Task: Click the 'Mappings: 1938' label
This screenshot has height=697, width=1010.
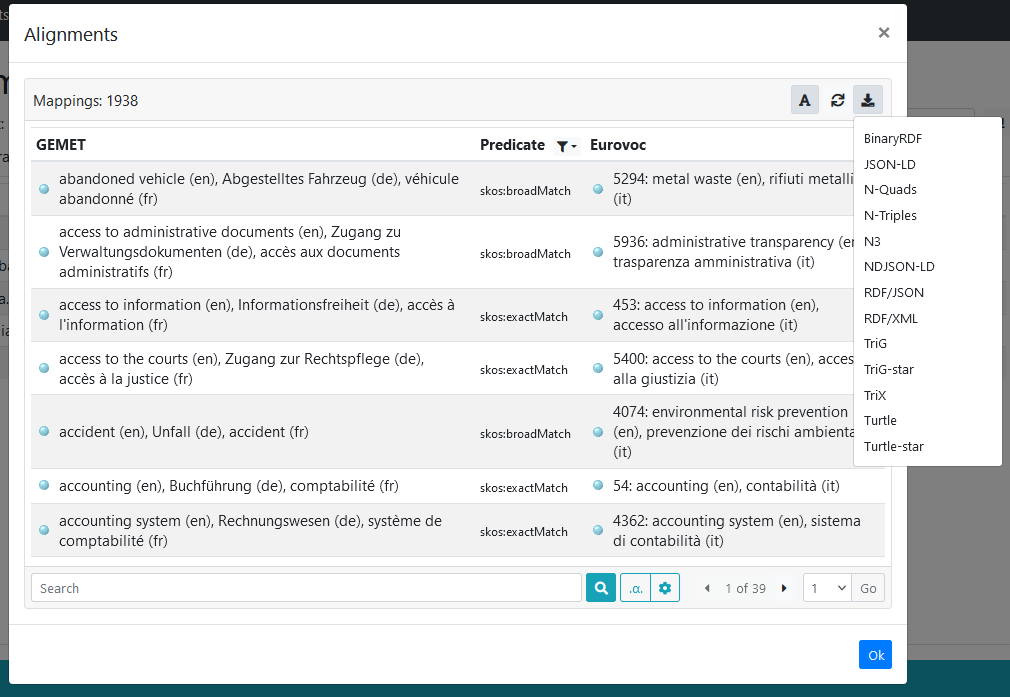Action: [x=86, y=100]
